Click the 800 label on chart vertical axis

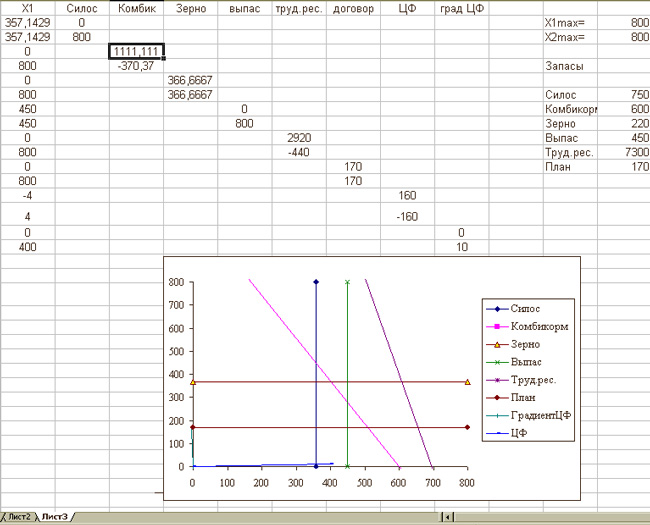[176, 282]
